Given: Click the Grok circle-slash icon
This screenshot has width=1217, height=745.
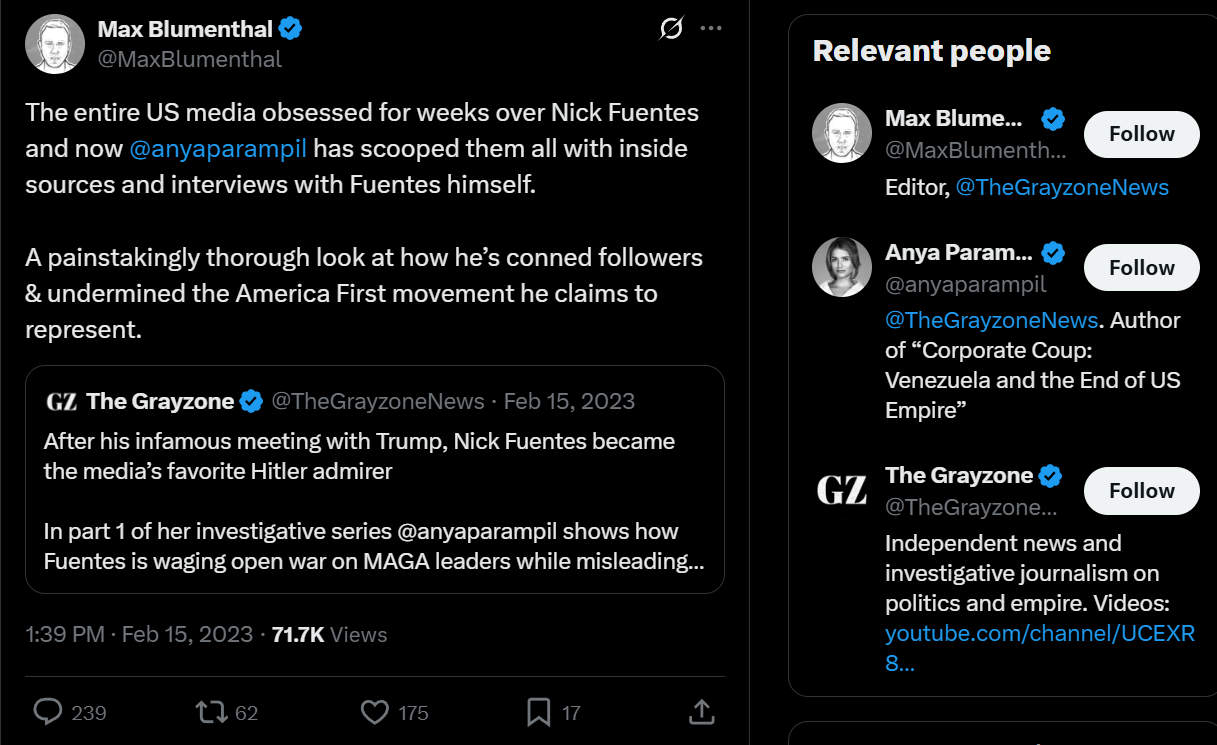Looking at the screenshot, I should point(671,29).
